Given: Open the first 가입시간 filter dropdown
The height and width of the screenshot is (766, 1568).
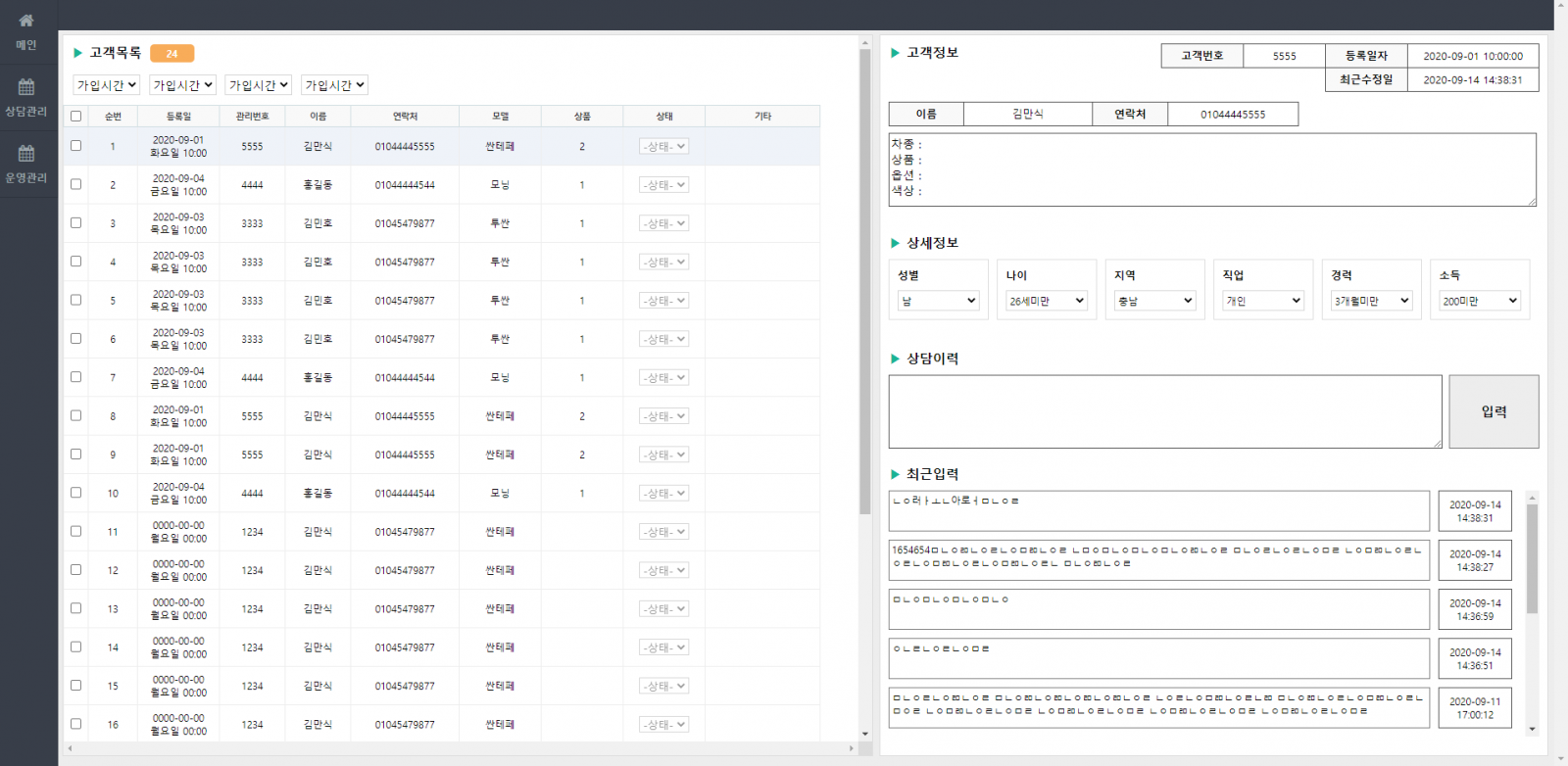Looking at the screenshot, I should [107, 85].
